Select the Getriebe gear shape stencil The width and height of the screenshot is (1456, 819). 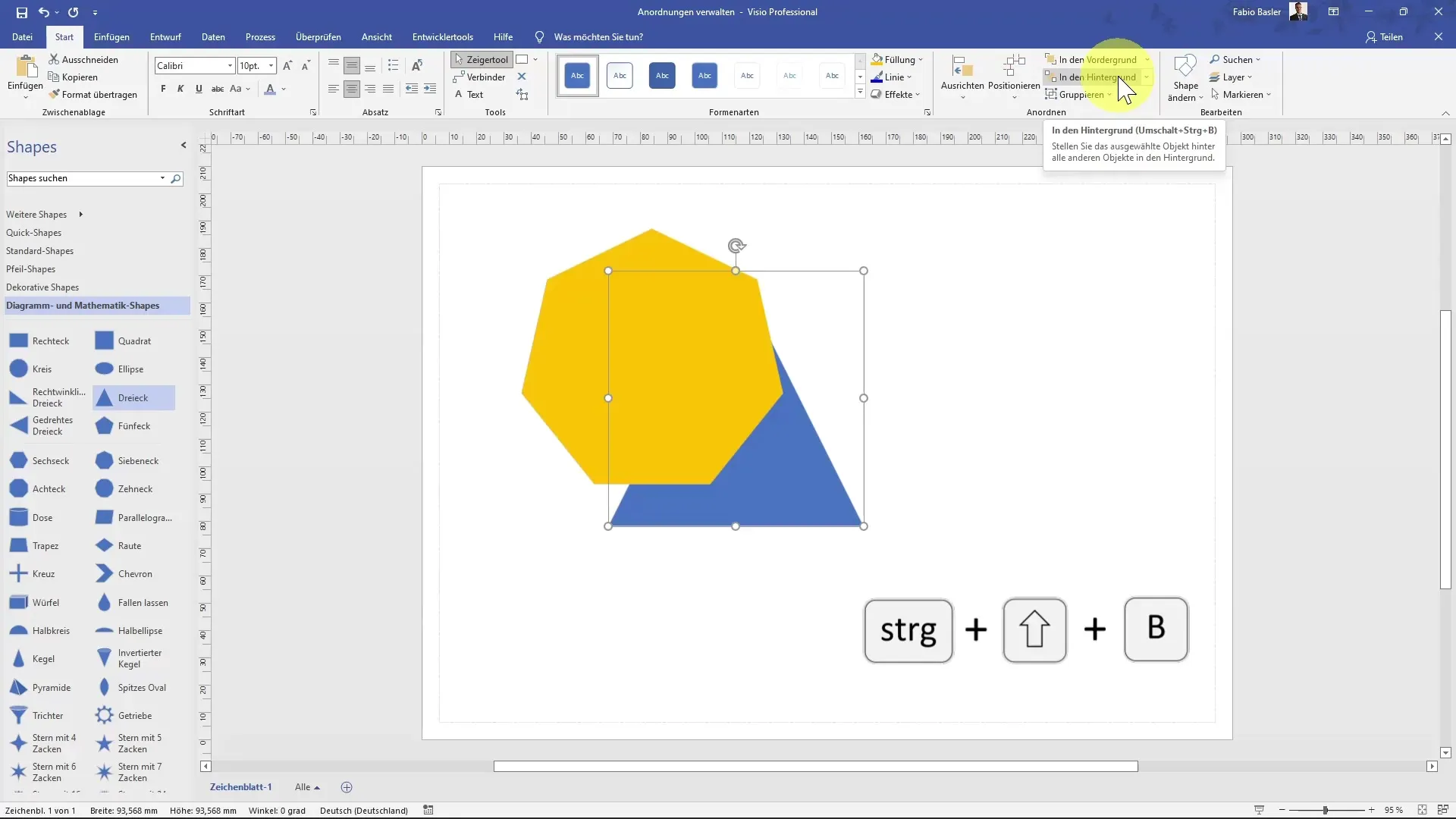pyautogui.click(x=124, y=715)
